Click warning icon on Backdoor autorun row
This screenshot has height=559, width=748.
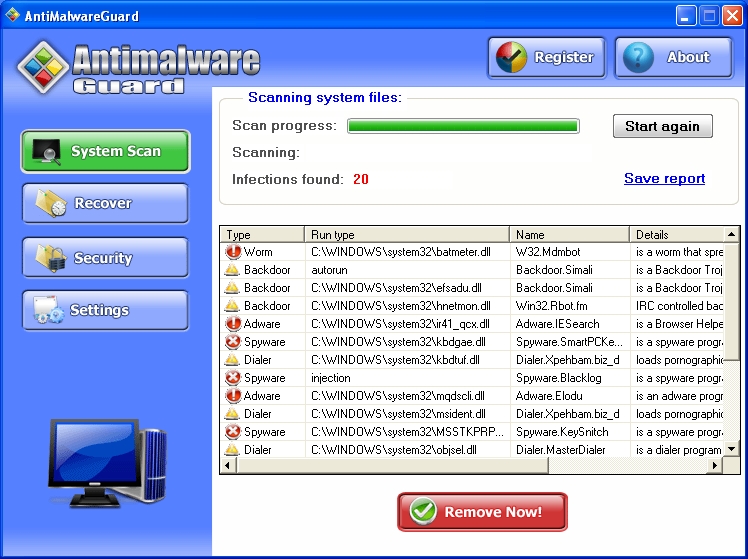(x=232, y=270)
